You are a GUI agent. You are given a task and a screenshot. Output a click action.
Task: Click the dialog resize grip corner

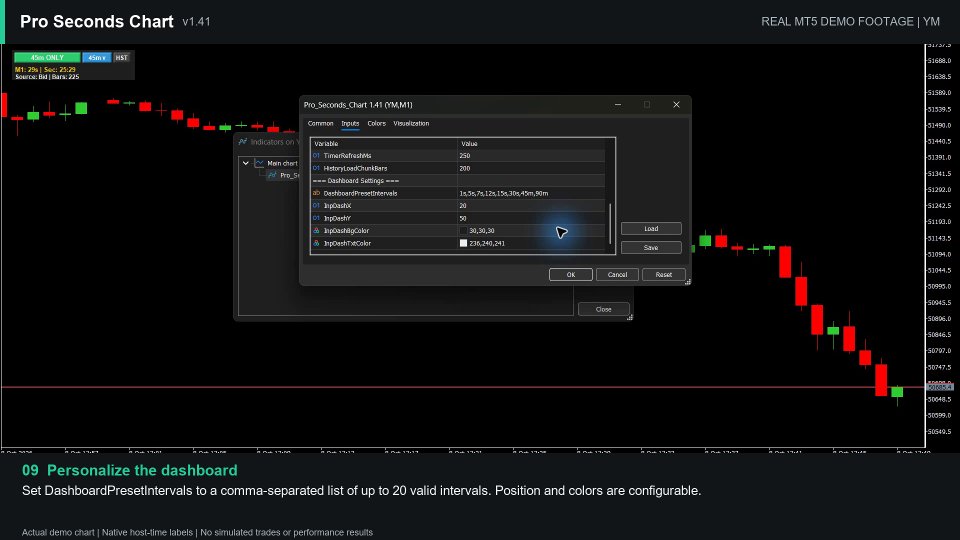688,282
